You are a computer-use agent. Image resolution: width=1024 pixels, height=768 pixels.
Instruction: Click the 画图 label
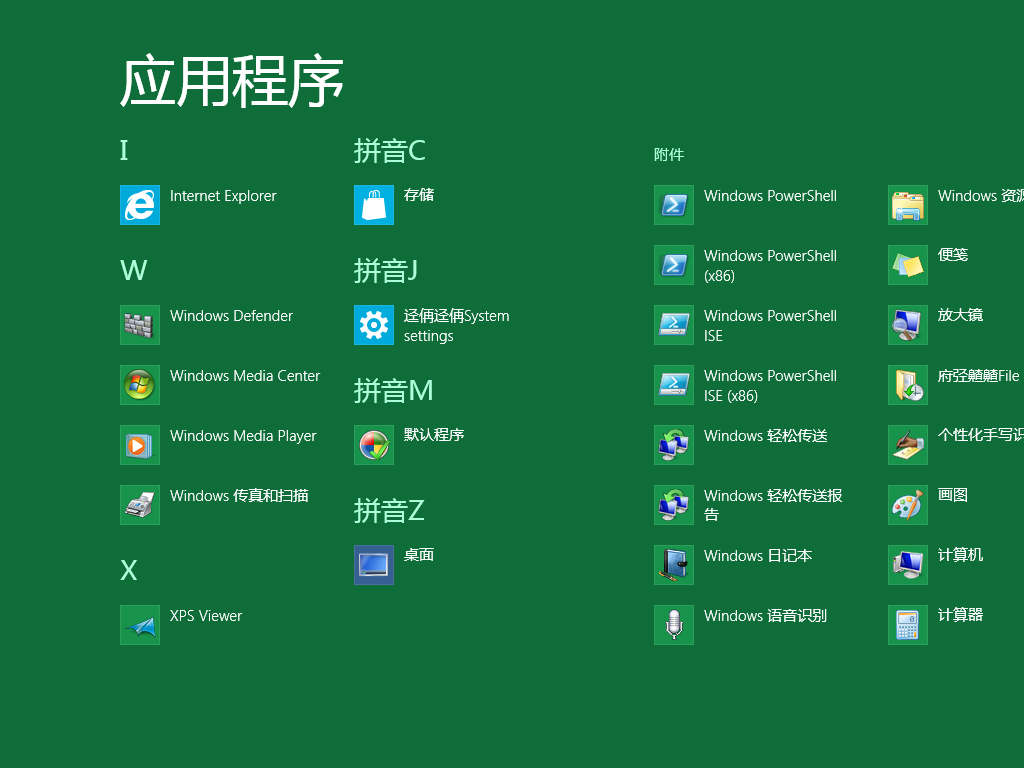click(953, 495)
